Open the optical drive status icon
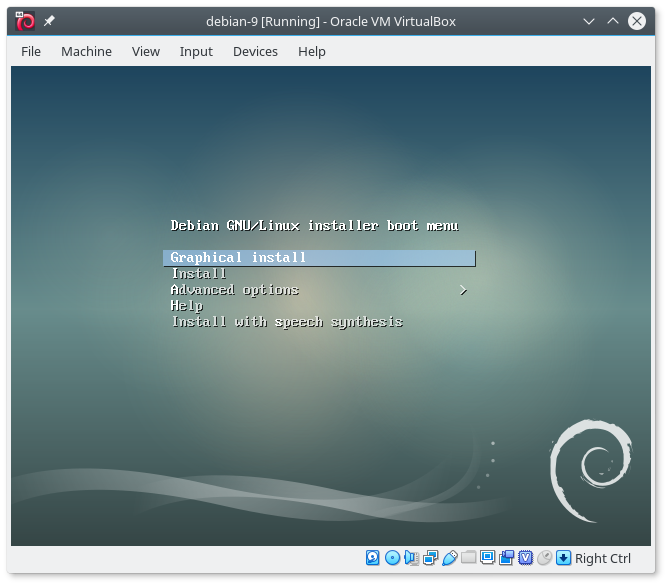This screenshot has width=668, height=586. (x=392, y=558)
